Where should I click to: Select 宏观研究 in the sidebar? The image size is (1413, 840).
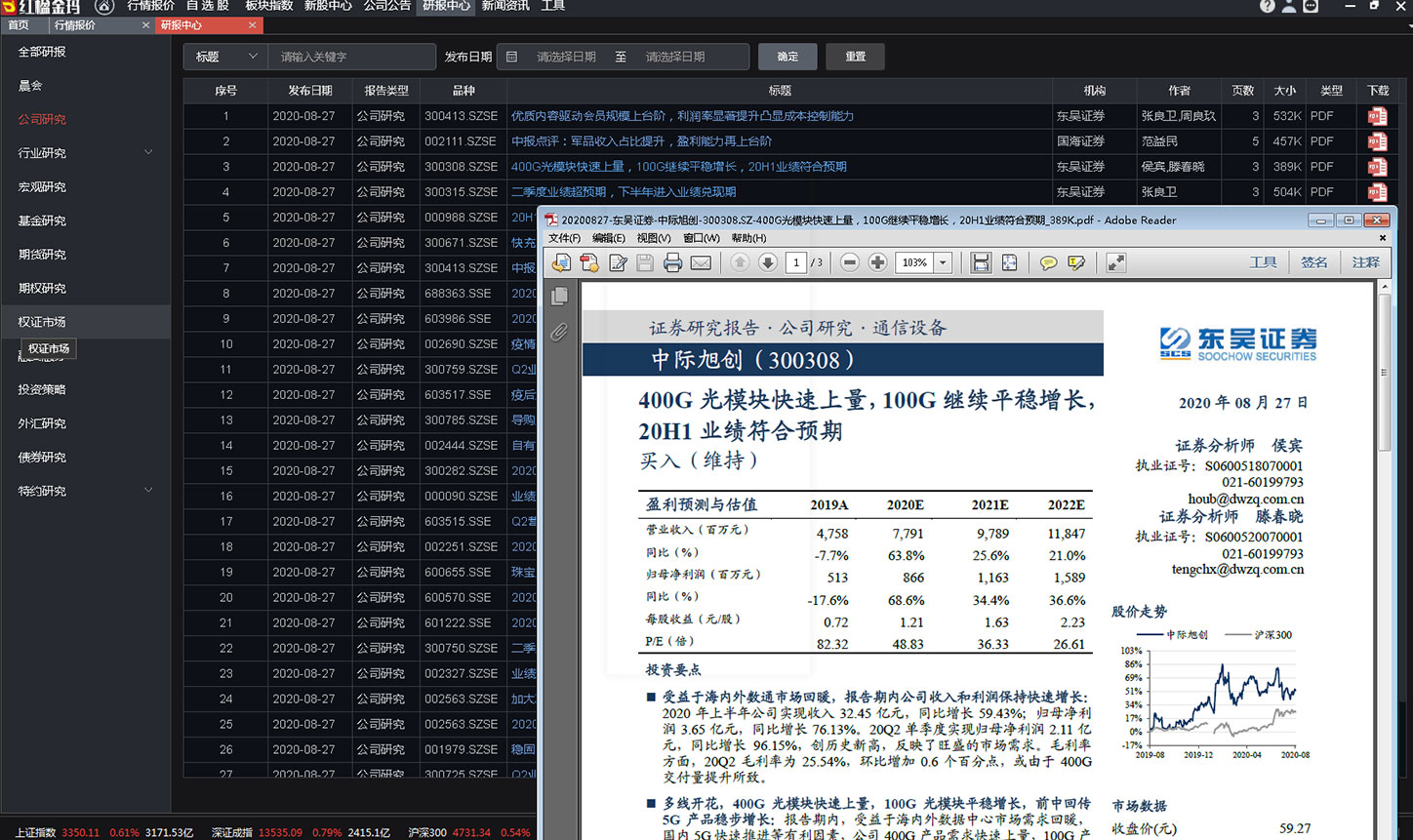42,186
